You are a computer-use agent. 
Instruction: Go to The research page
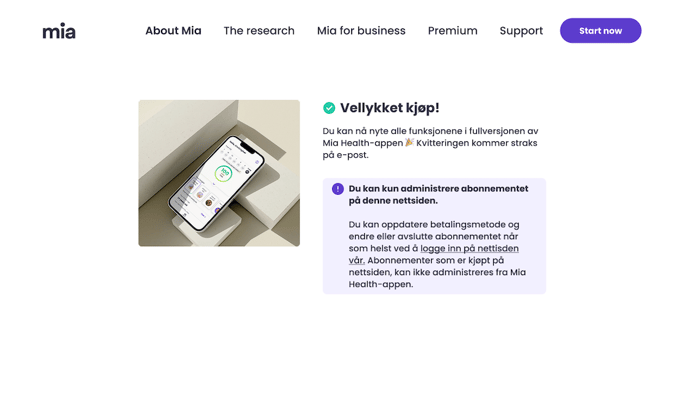[259, 31]
